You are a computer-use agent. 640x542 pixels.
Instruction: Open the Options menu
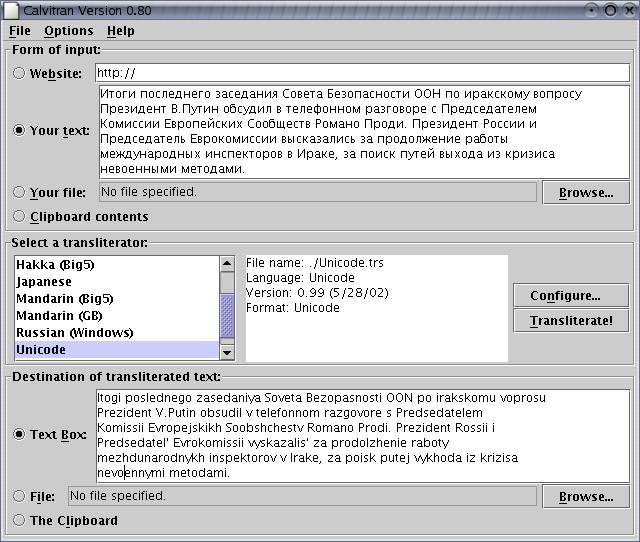pos(68,31)
